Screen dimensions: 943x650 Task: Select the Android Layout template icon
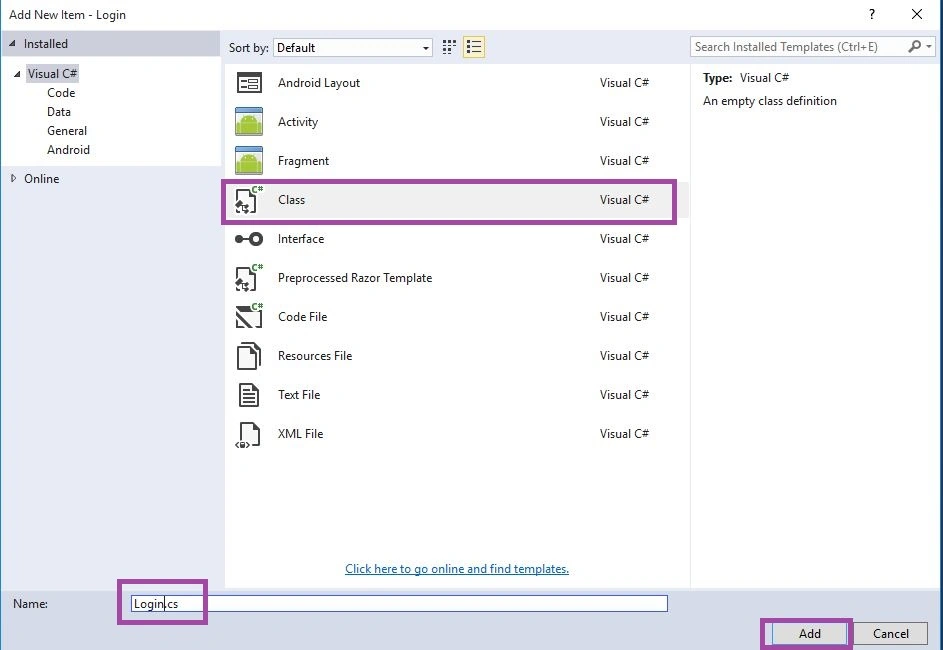249,83
